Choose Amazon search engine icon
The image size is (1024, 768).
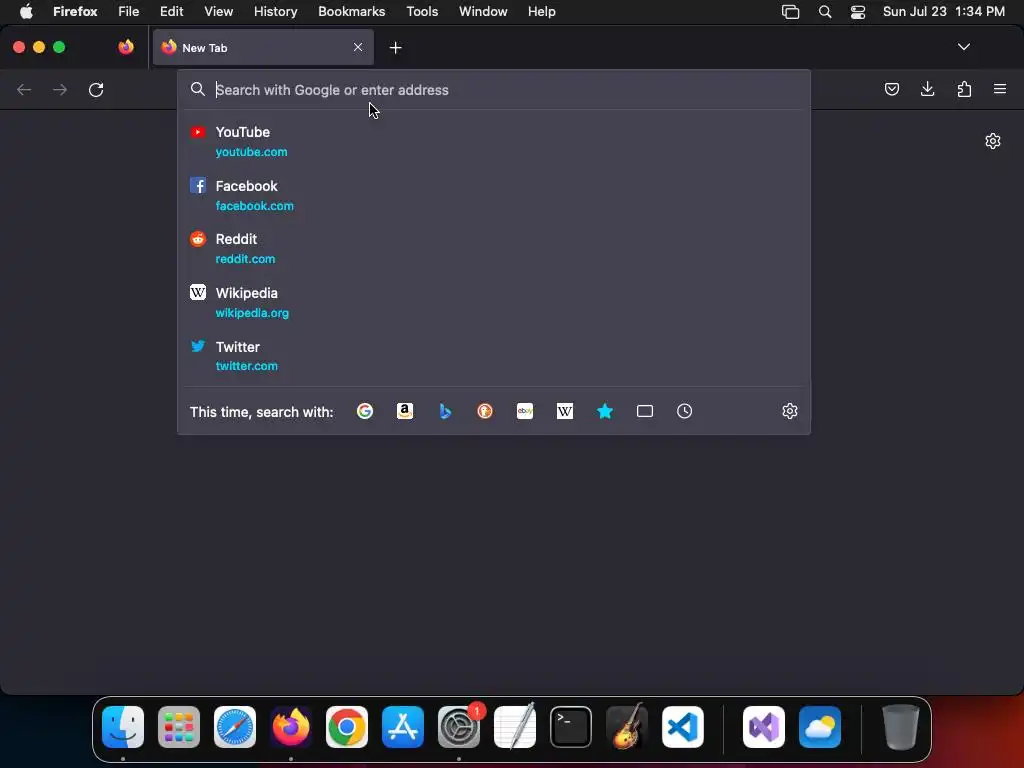pos(405,411)
